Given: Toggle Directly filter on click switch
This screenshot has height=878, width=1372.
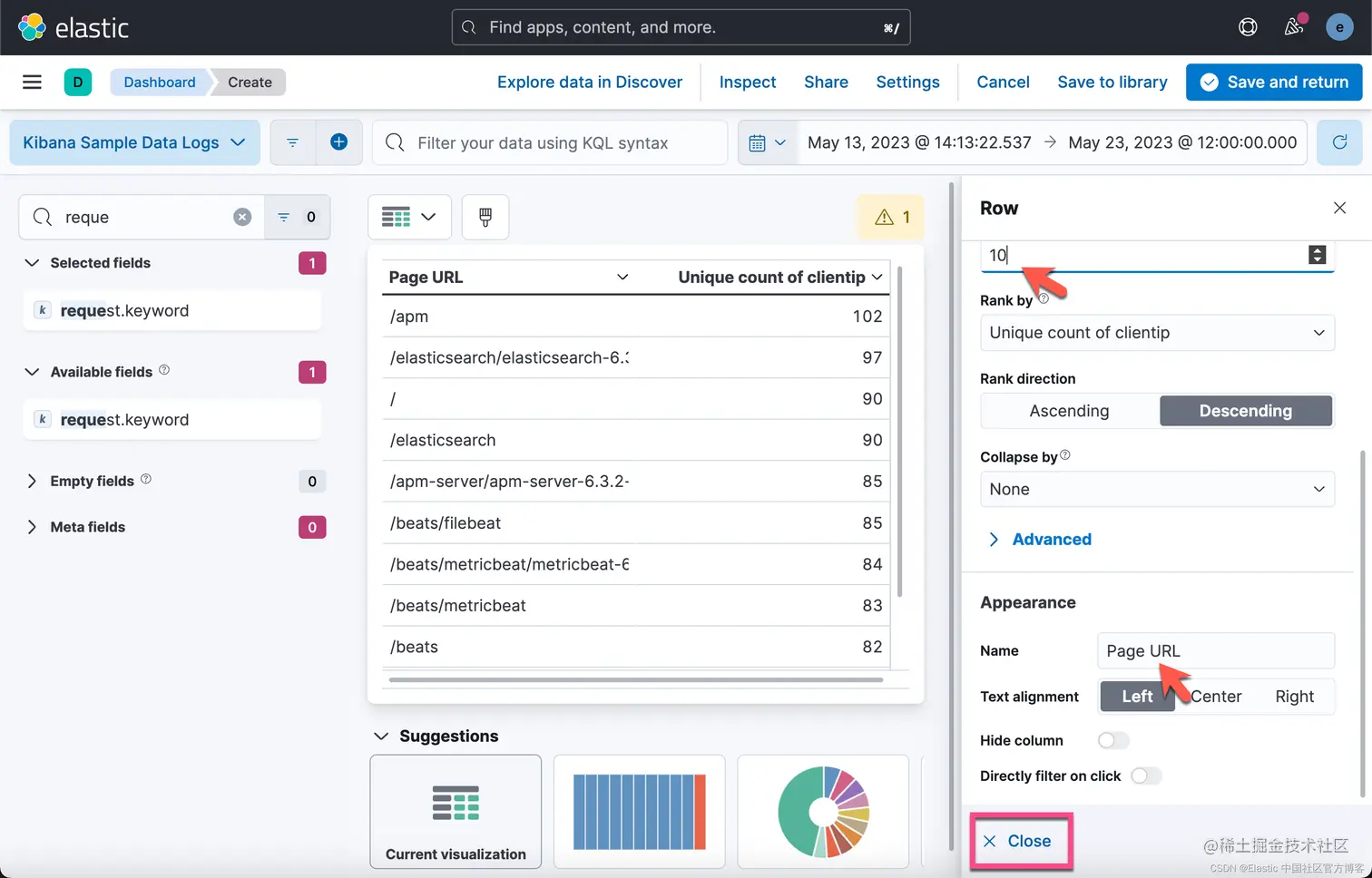Looking at the screenshot, I should tap(1146, 776).
